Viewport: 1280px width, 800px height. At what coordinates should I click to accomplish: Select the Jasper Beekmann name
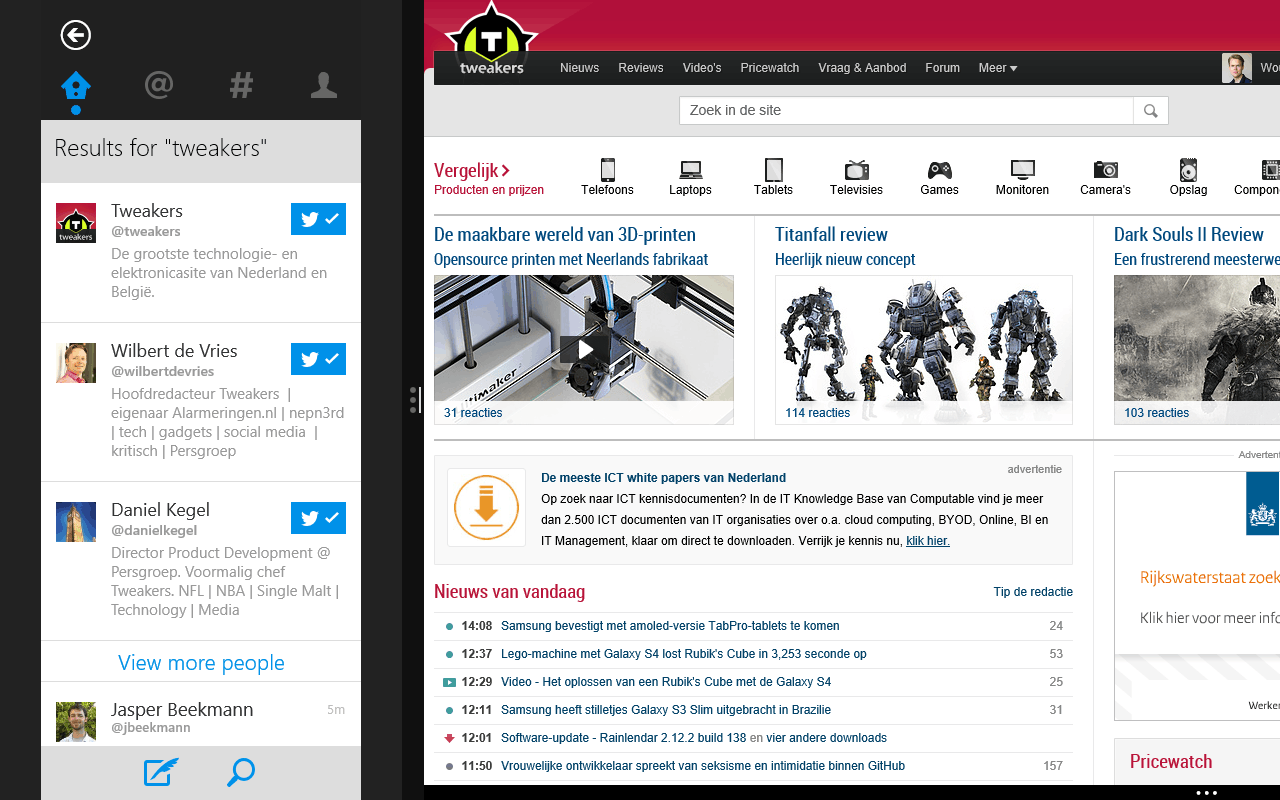182,709
